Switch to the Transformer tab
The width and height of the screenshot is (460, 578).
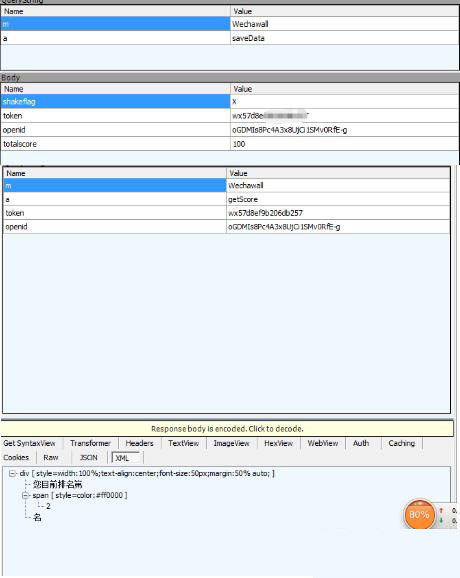(90, 443)
